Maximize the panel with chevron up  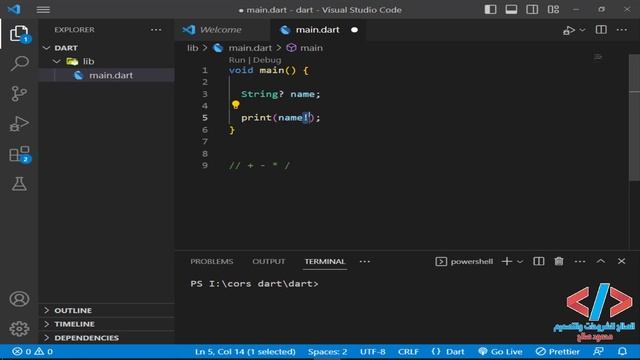pos(600,261)
